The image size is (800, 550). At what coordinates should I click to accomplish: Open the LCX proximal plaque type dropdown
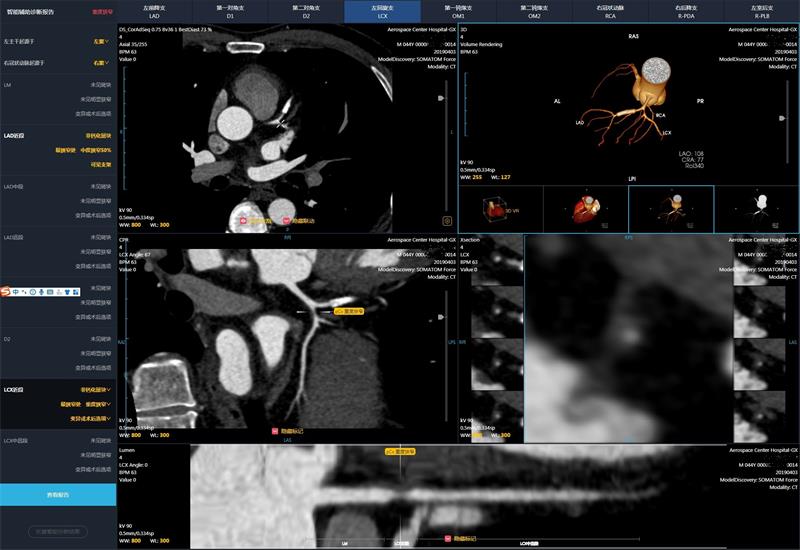(x=95, y=390)
